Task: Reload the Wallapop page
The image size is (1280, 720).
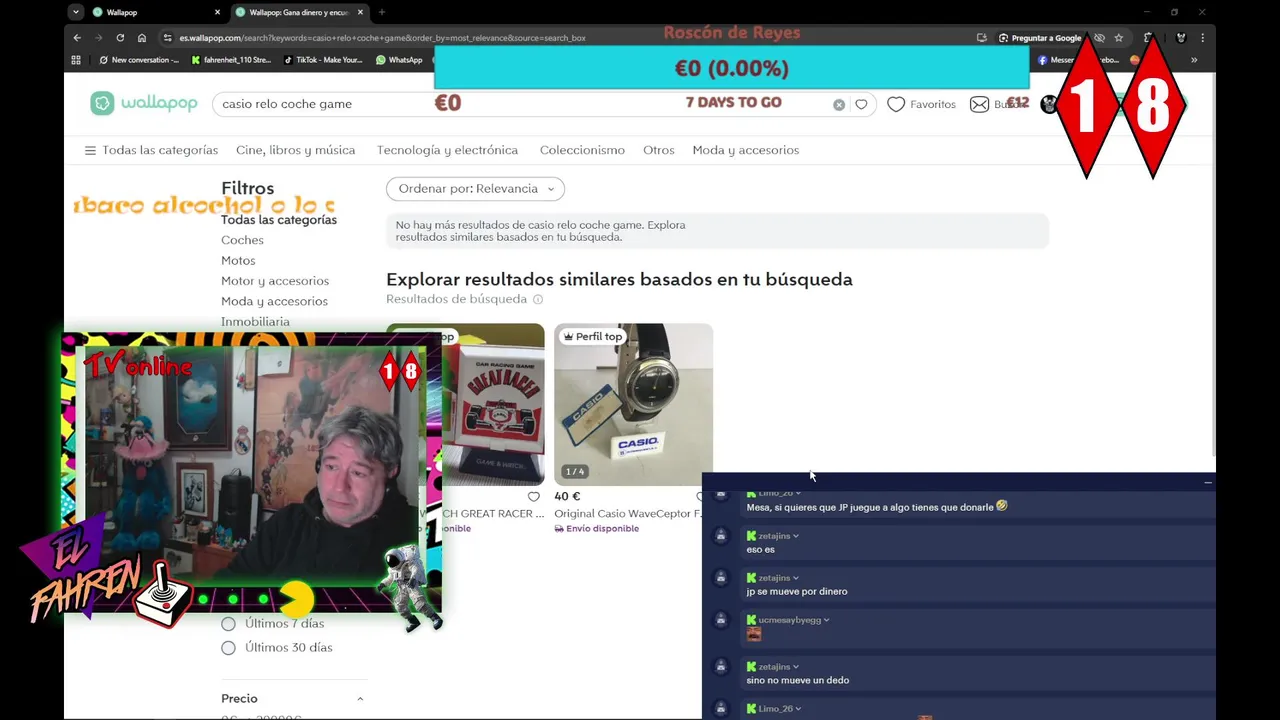Action: point(120,38)
